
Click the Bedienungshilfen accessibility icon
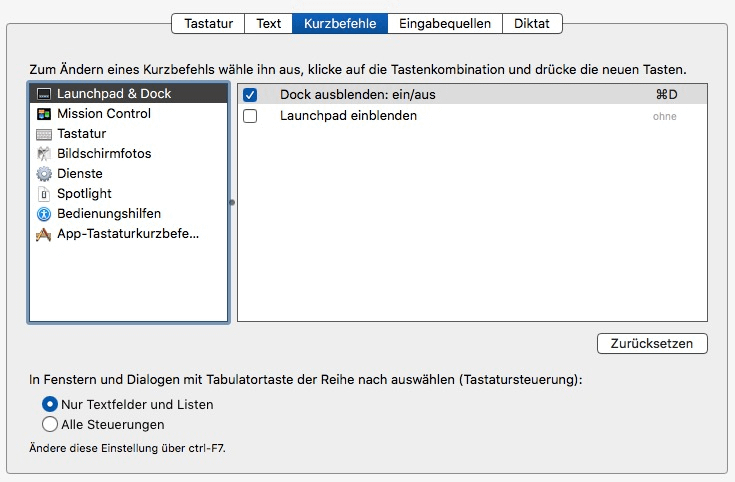pos(44,214)
